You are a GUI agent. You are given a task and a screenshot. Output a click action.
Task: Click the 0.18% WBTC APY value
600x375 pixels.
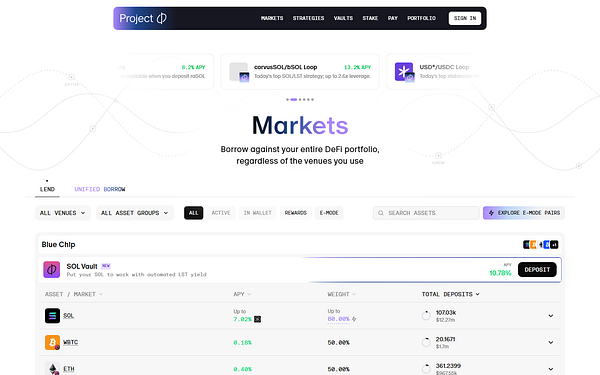coord(243,342)
